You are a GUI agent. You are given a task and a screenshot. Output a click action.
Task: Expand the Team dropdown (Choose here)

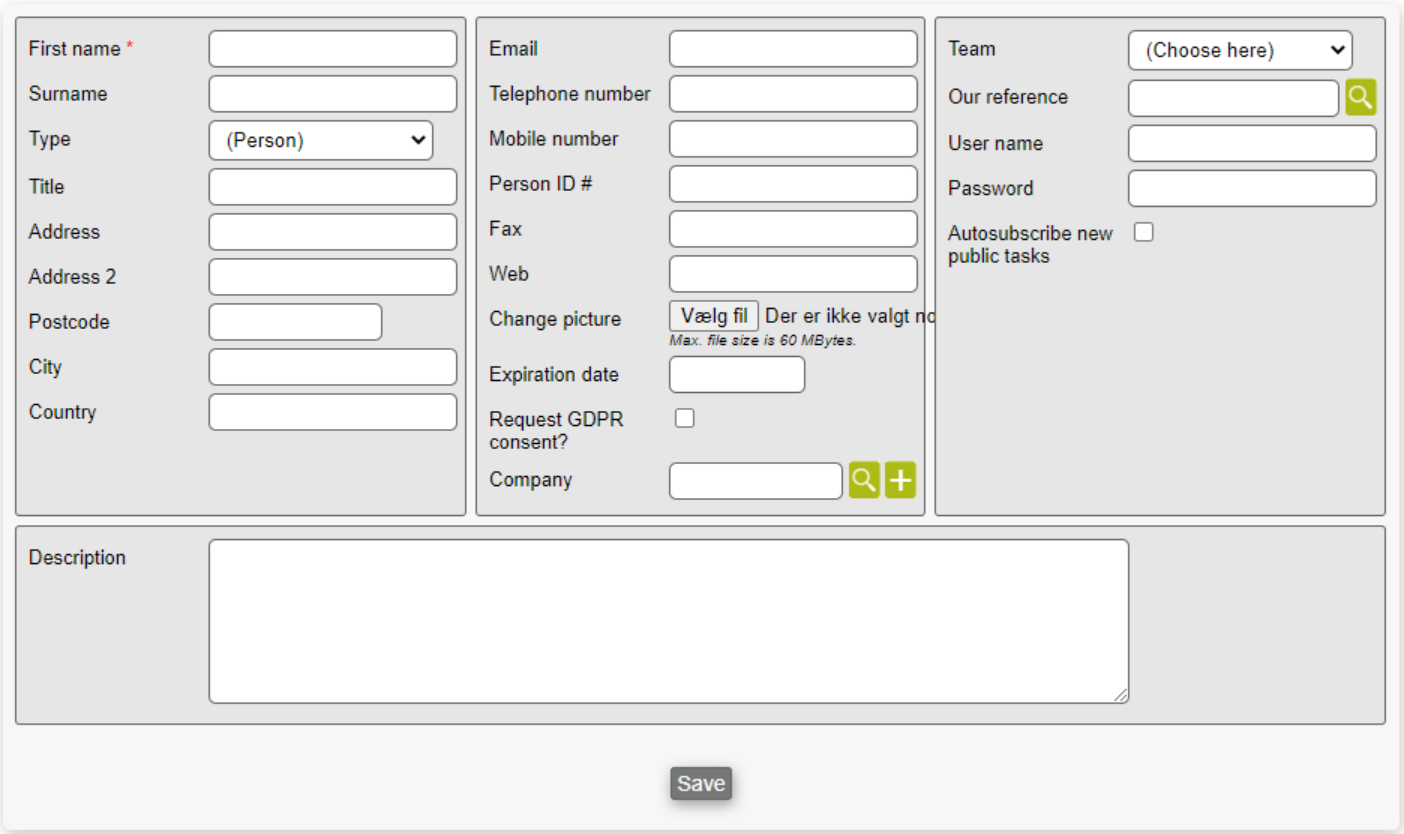click(x=1240, y=51)
